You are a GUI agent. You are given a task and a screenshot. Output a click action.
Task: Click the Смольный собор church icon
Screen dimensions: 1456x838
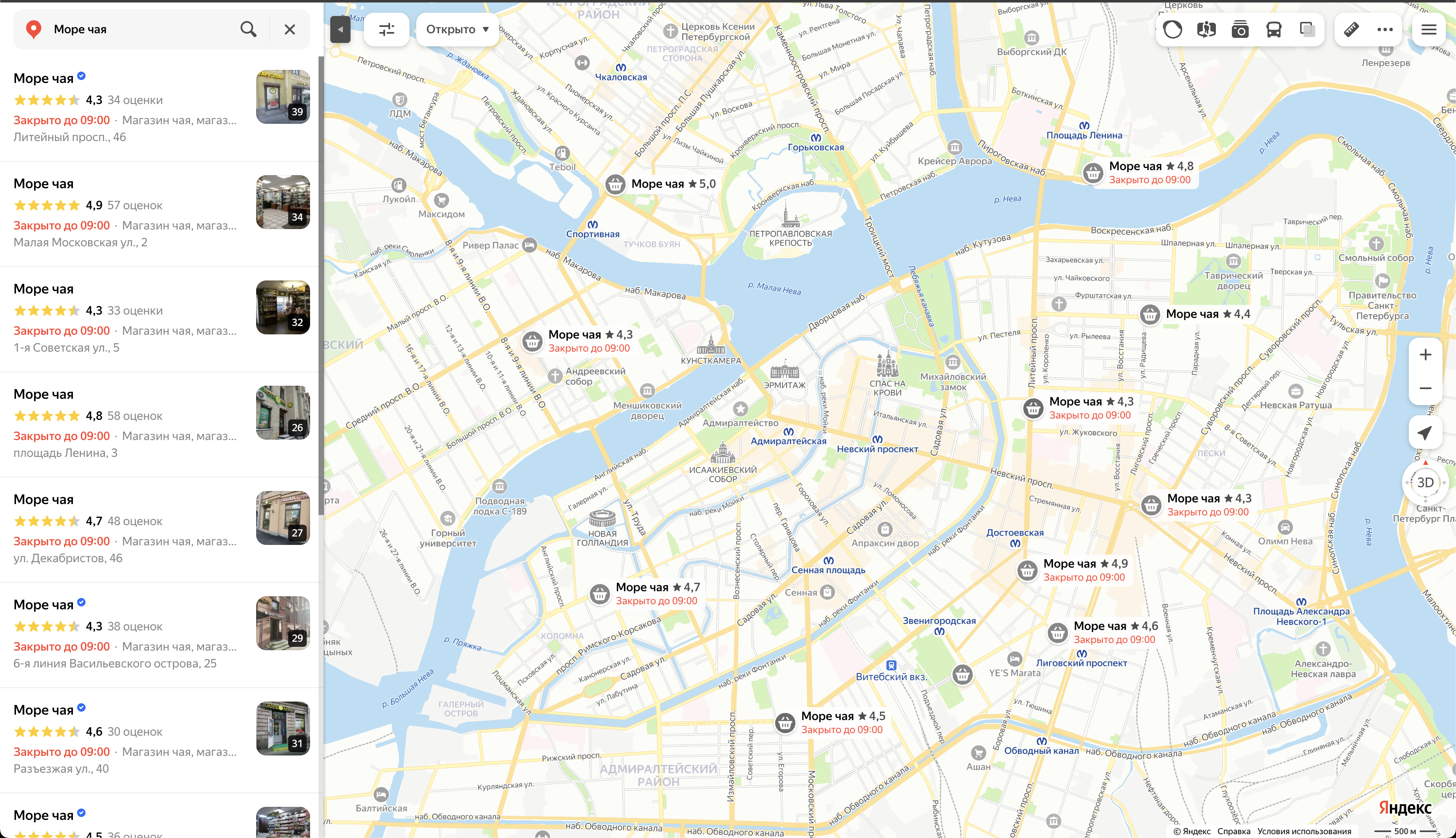click(x=1376, y=243)
